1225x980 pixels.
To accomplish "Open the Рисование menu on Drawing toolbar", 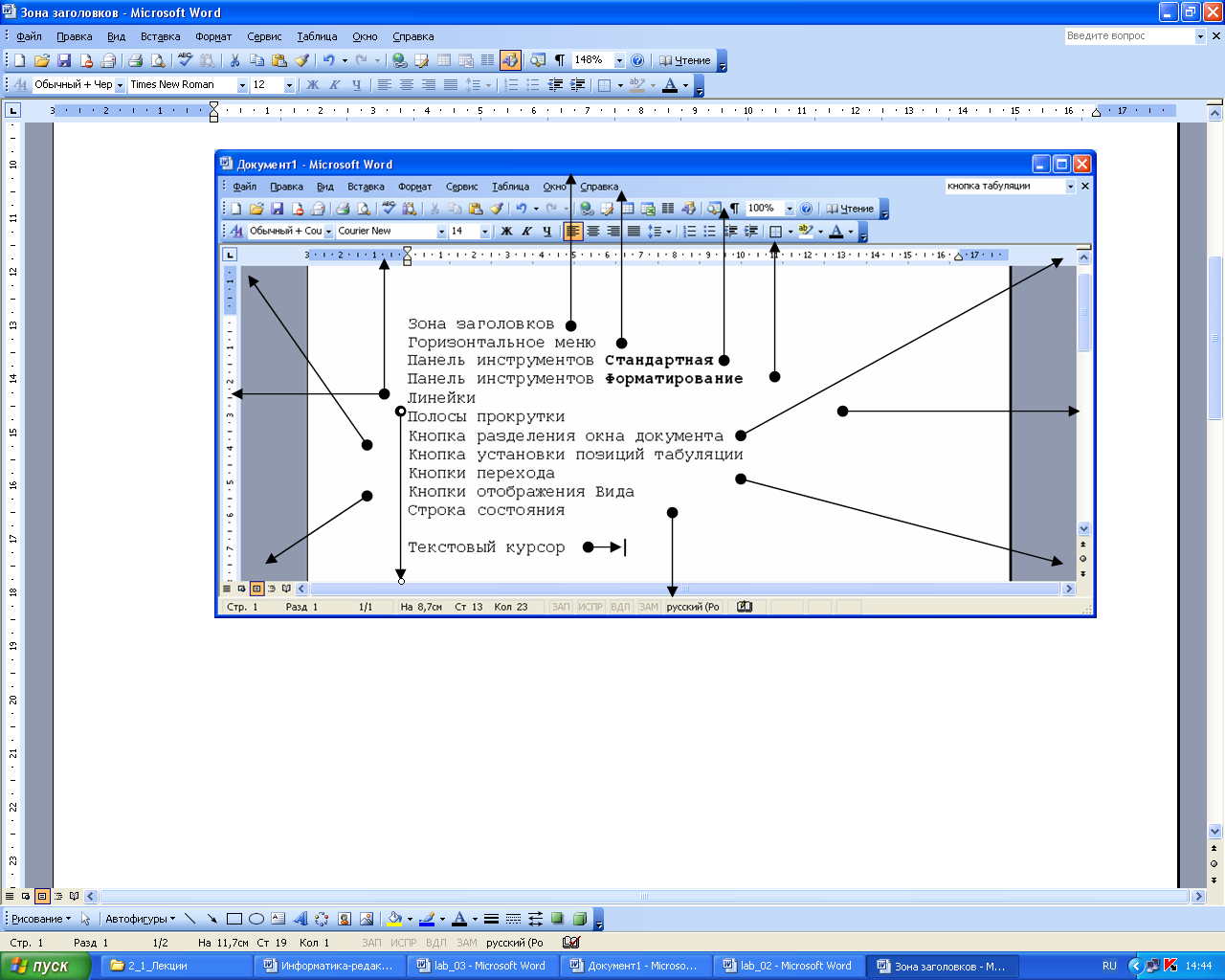I will tap(40, 919).
